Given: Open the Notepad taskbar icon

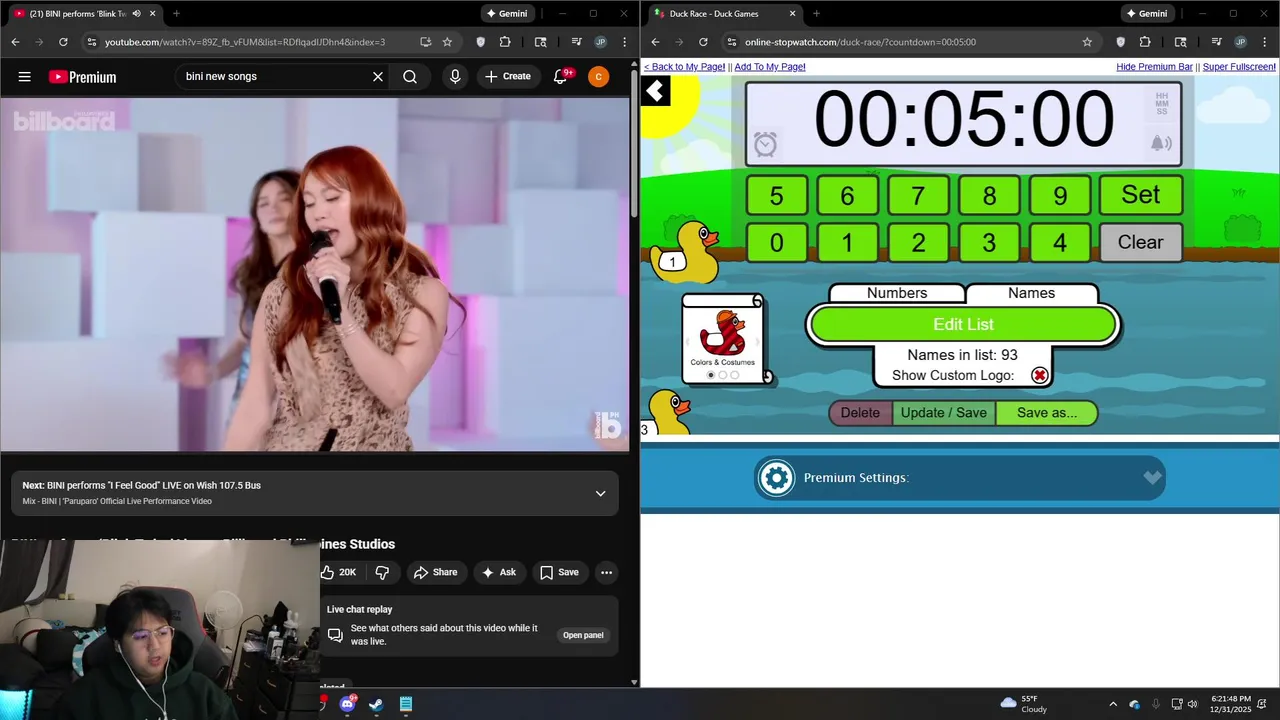Looking at the screenshot, I should click(x=406, y=704).
